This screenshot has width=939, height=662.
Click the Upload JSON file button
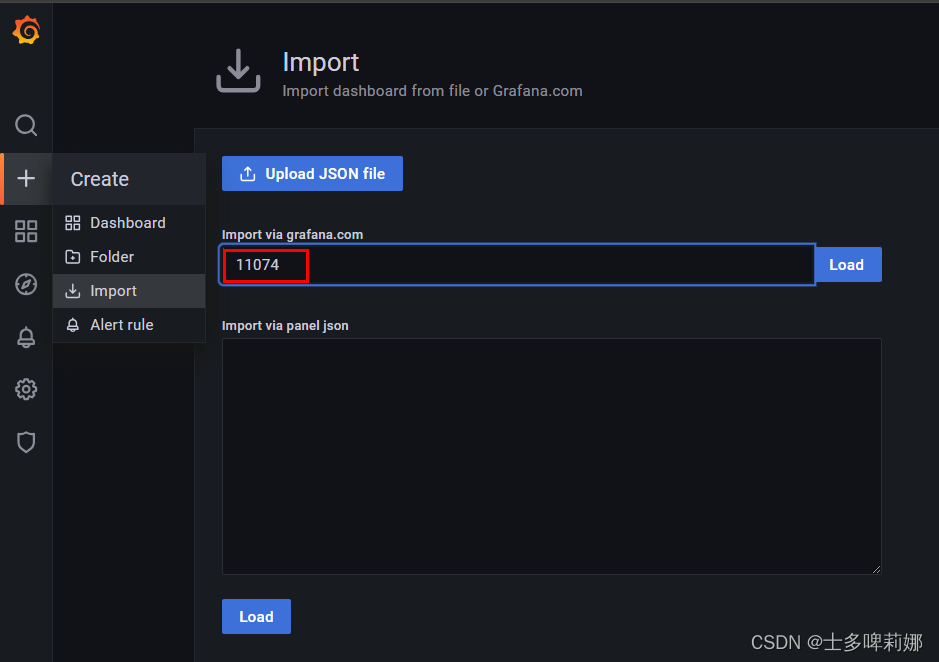click(312, 174)
